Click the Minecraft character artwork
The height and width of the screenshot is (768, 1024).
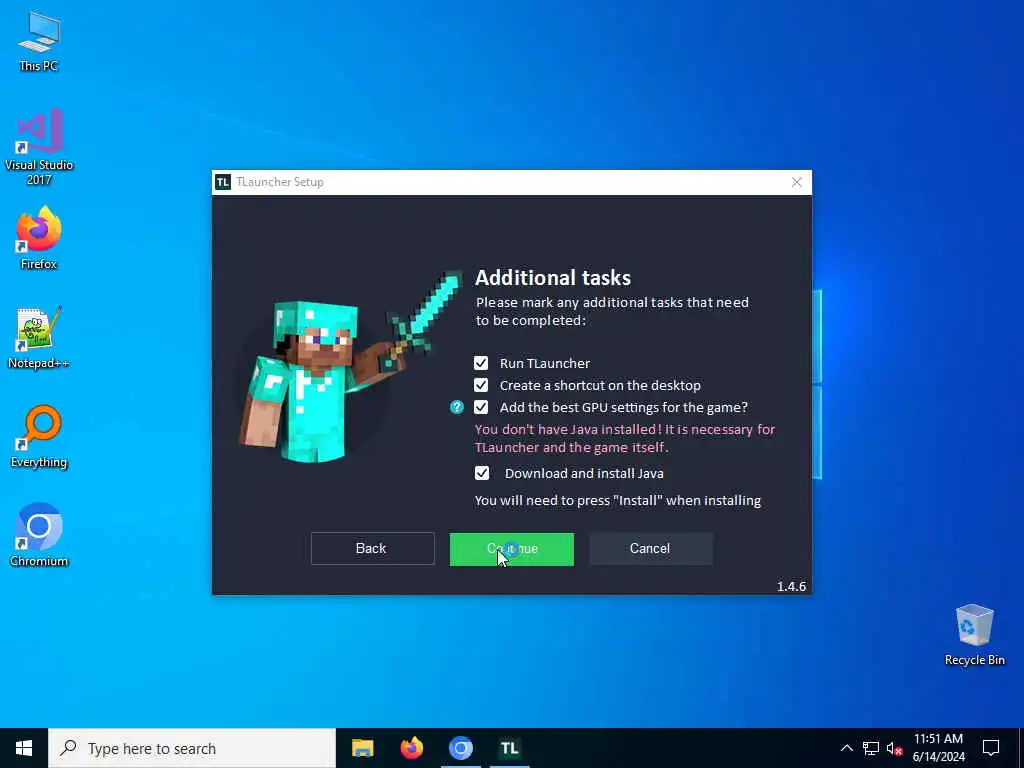(x=349, y=368)
